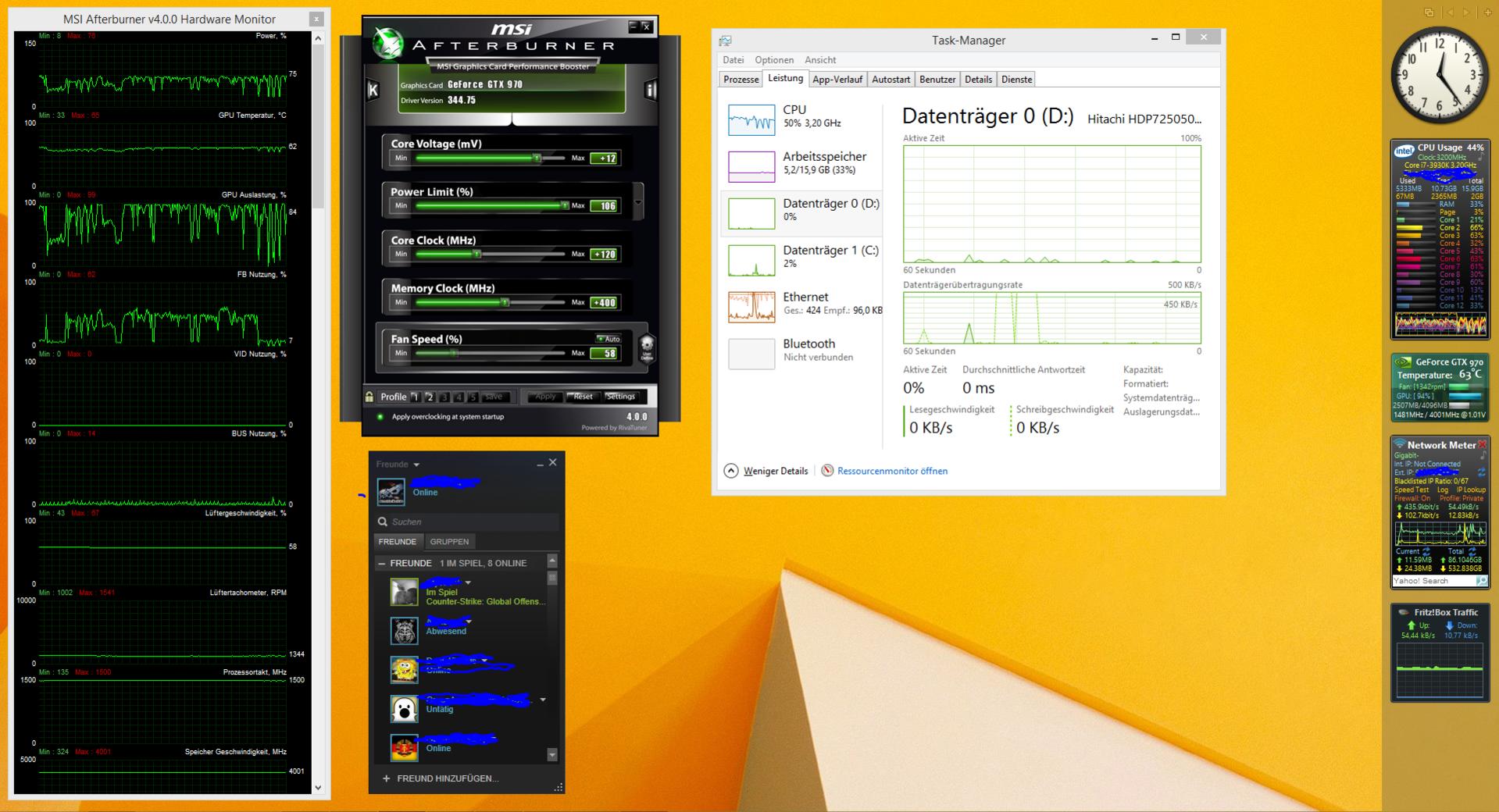The image size is (1499, 812).
Task: Click the avatar of the Abwesend friend
Action: pyautogui.click(x=404, y=630)
